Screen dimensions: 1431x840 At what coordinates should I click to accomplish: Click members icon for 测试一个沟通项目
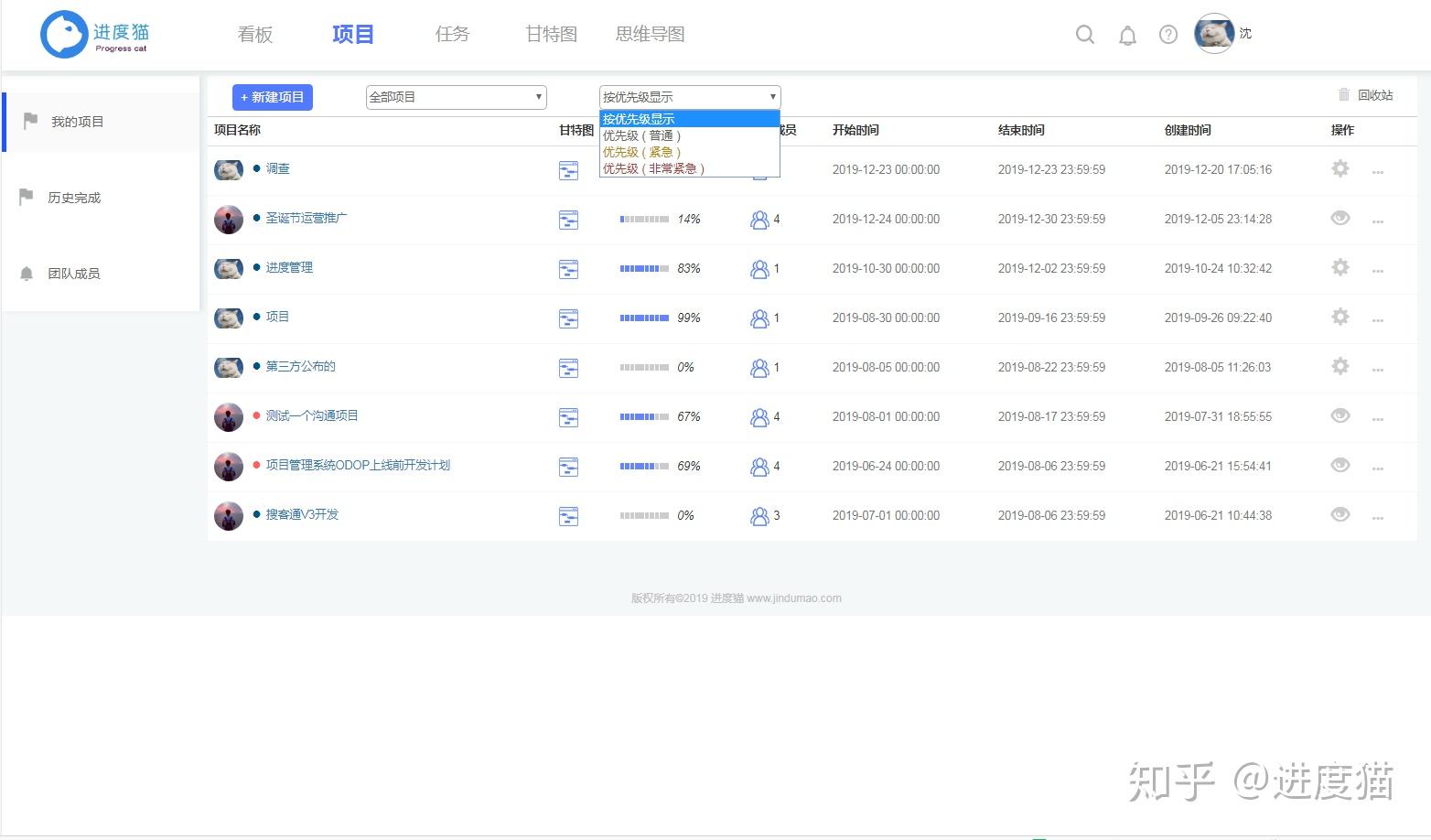coord(759,417)
